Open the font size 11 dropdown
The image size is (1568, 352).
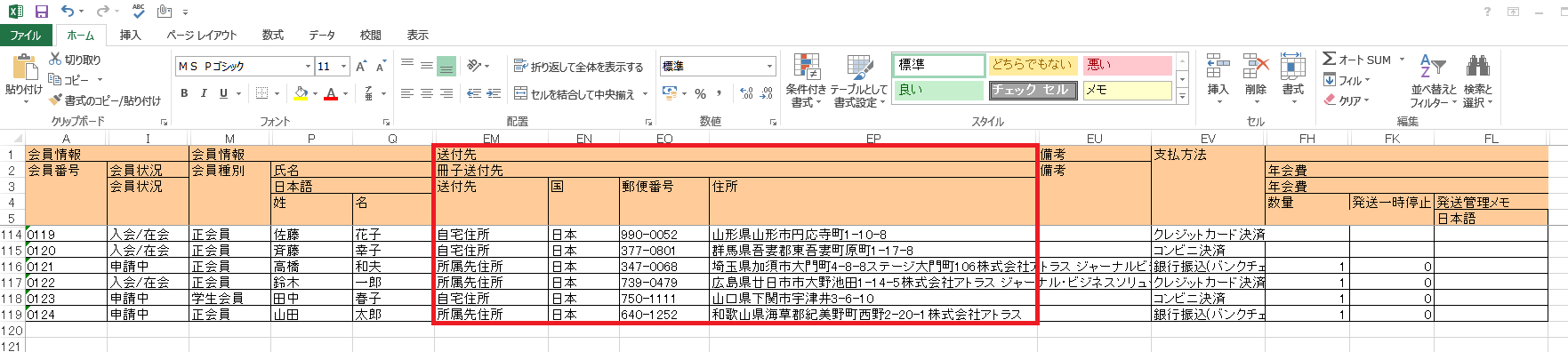(344, 66)
